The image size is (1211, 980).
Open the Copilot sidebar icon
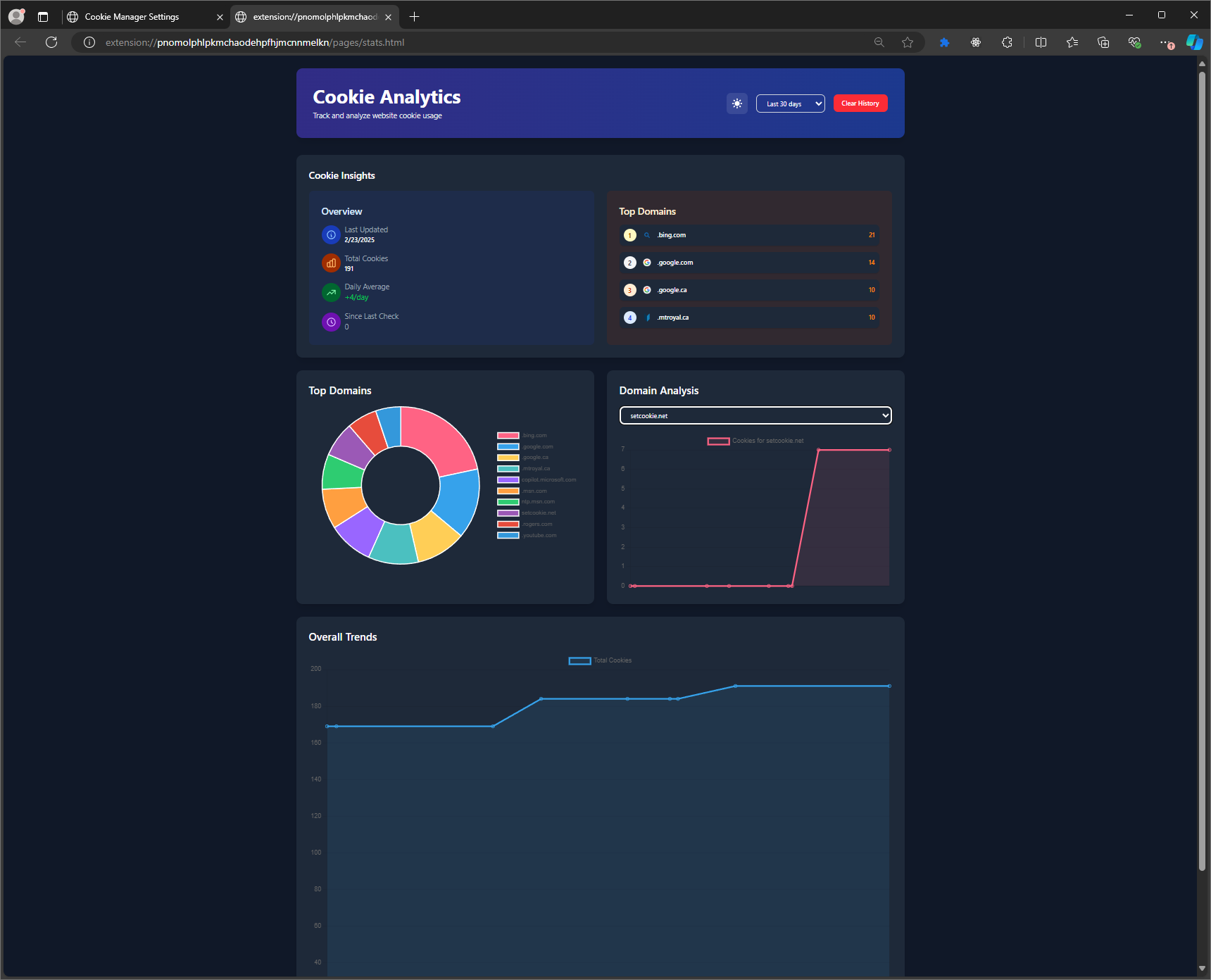(1194, 42)
